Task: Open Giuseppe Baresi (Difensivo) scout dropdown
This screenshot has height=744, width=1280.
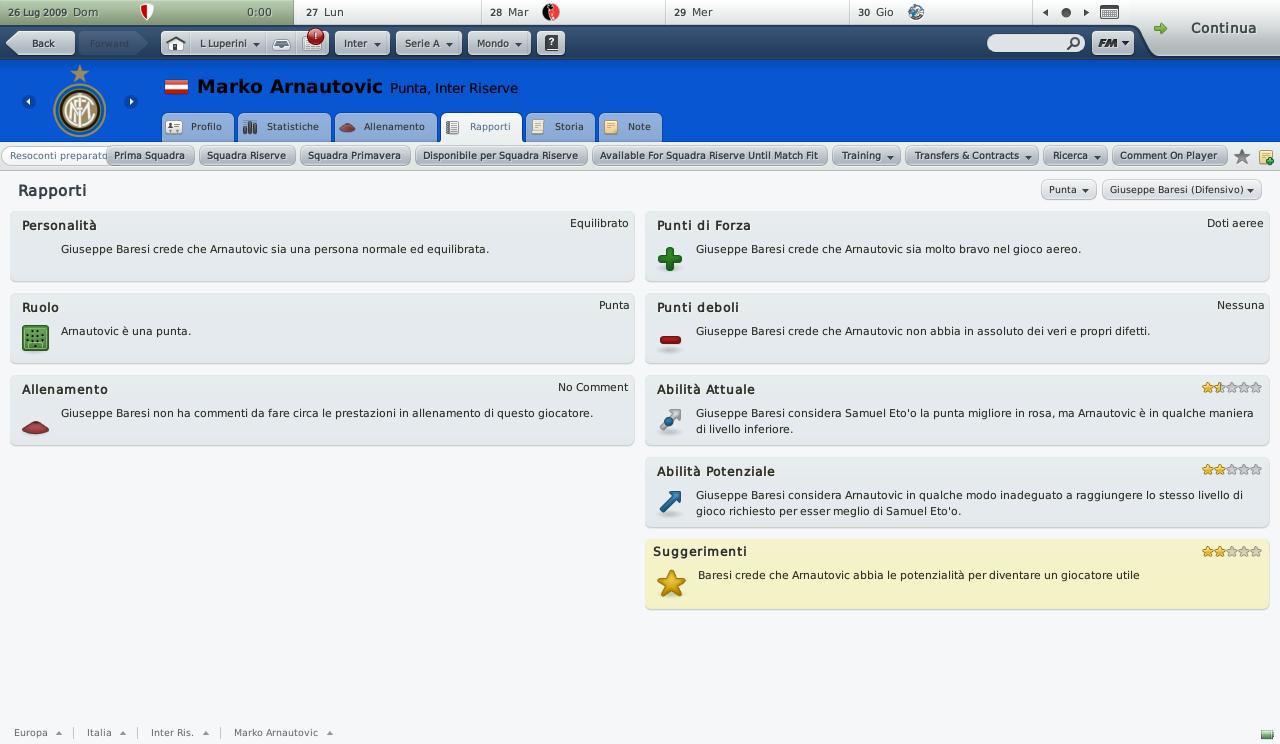Action: [x=1181, y=190]
